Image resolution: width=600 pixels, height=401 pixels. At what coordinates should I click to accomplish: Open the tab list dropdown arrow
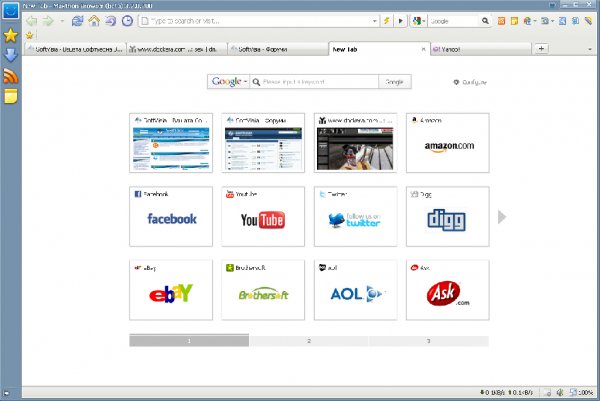click(590, 49)
